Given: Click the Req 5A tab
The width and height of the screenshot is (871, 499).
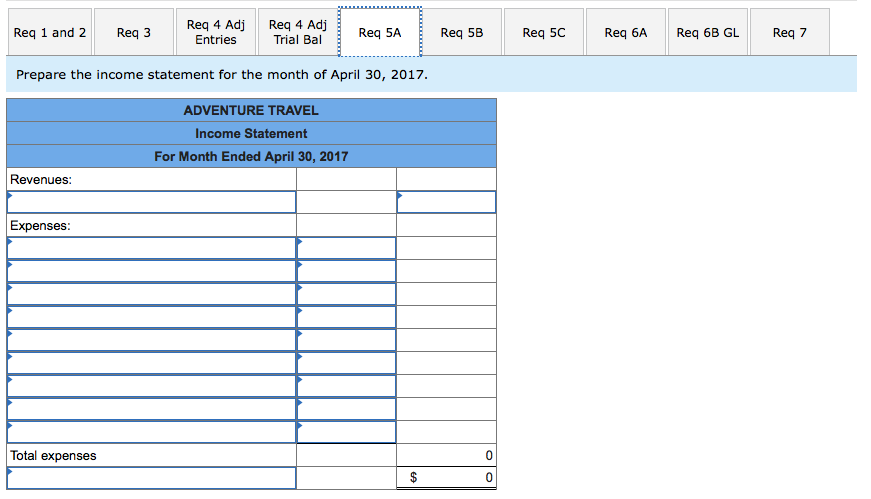Looking at the screenshot, I should pos(380,32).
